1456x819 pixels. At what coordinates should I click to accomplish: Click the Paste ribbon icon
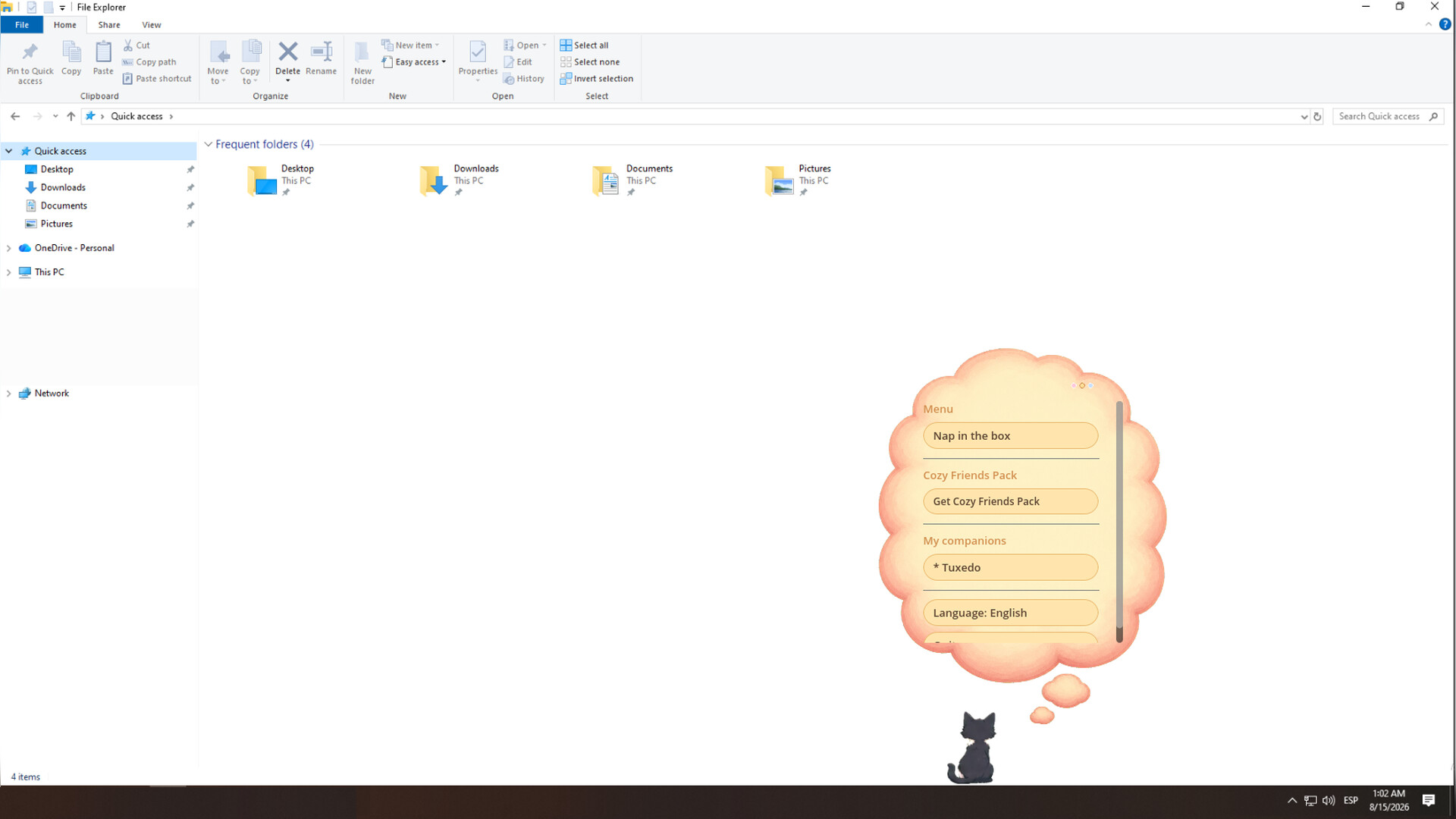(x=103, y=52)
